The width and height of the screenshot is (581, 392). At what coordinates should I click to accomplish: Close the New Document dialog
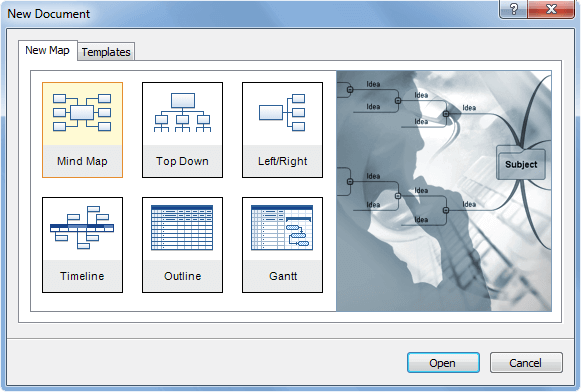(551, 9)
